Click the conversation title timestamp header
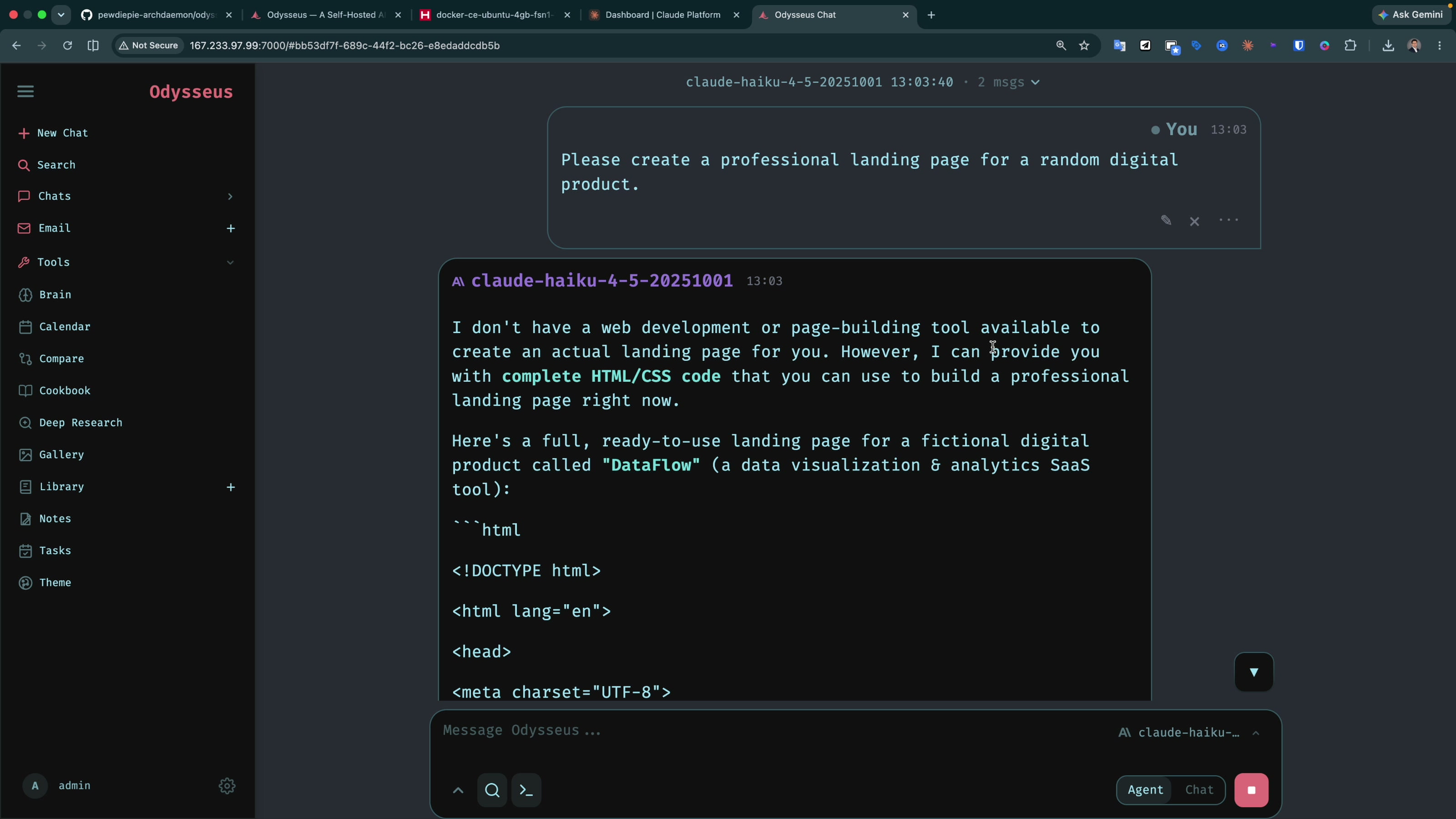 point(819,82)
